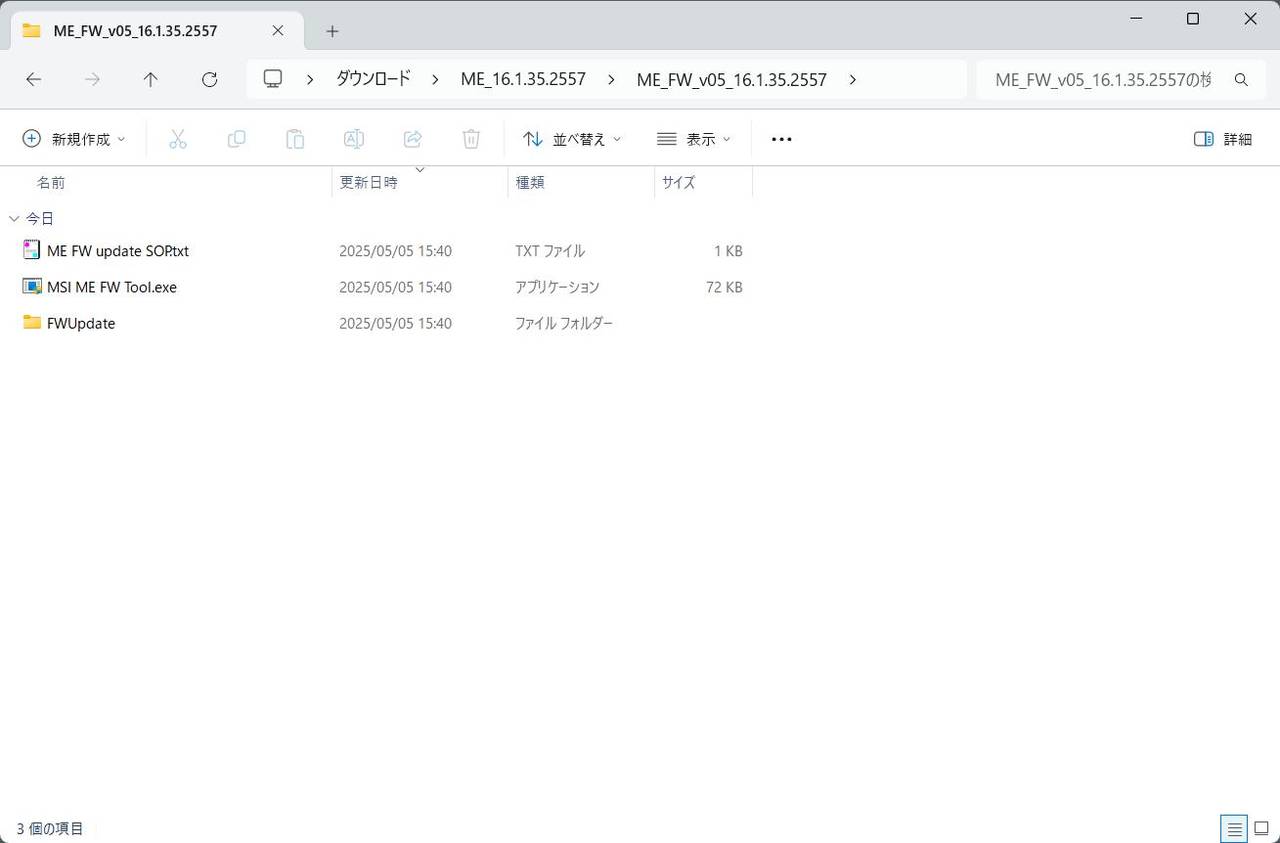Select ME FW update SOP.txt file name
Viewport: 1280px width, 843px height.
[x=118, y=251]
